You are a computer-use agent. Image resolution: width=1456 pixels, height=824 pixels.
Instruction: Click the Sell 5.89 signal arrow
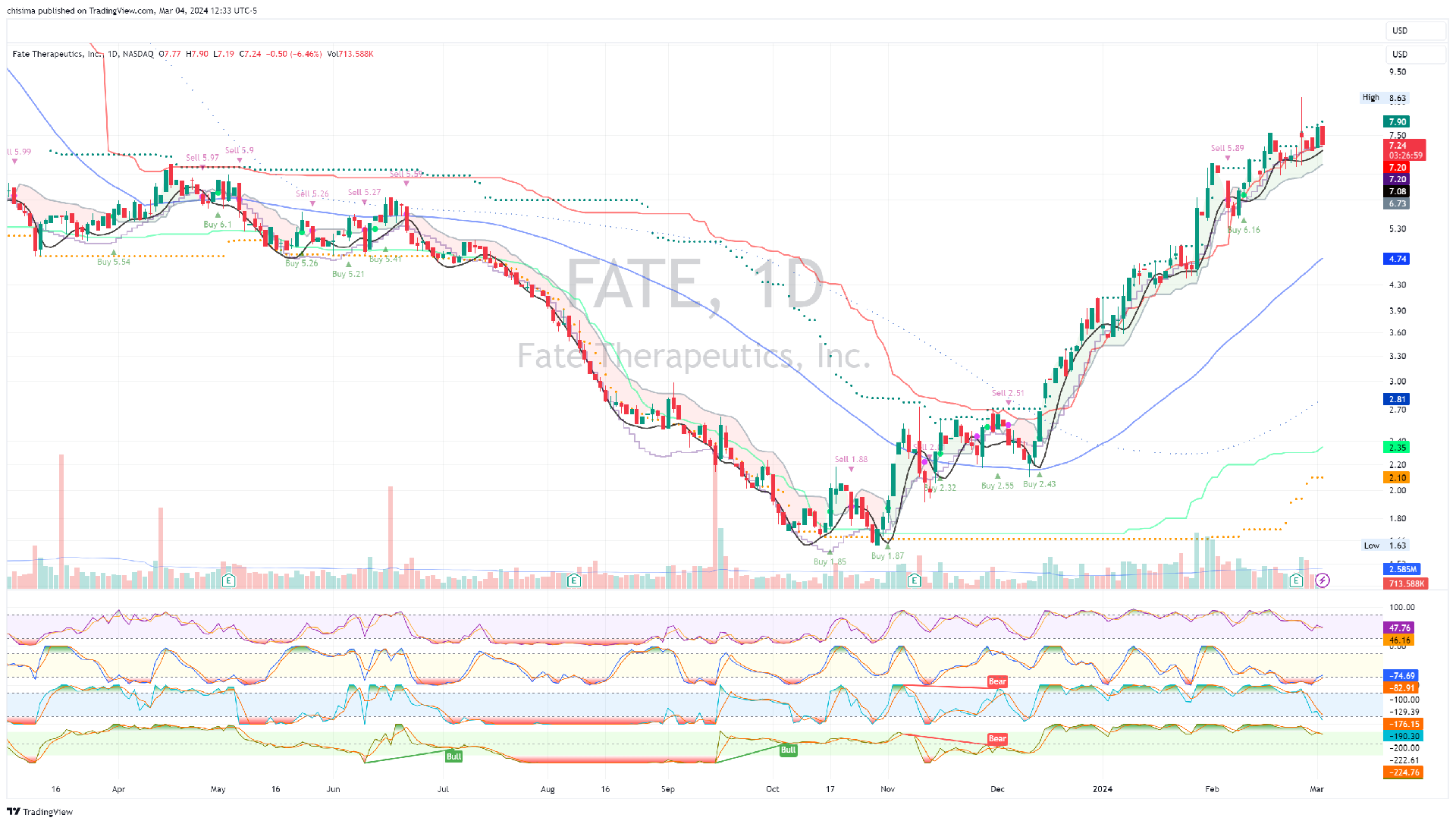pyautogui.click(x=1228, y=158)
